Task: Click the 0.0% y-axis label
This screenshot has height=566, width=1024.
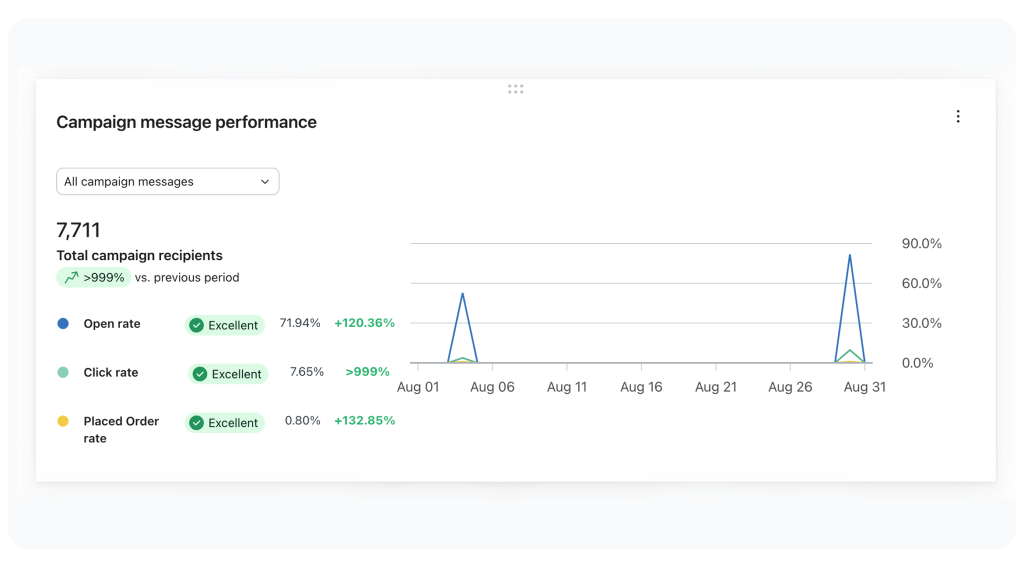Action: point(918,363)
